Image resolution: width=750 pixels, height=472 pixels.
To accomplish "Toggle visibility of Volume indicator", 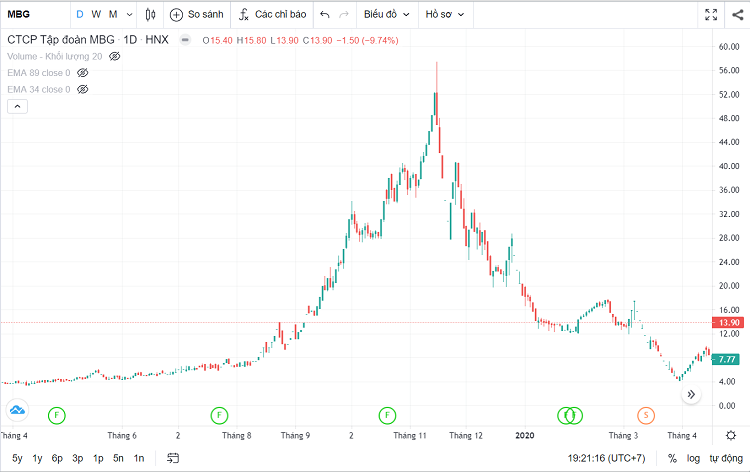I will click(x=114, y=57).
